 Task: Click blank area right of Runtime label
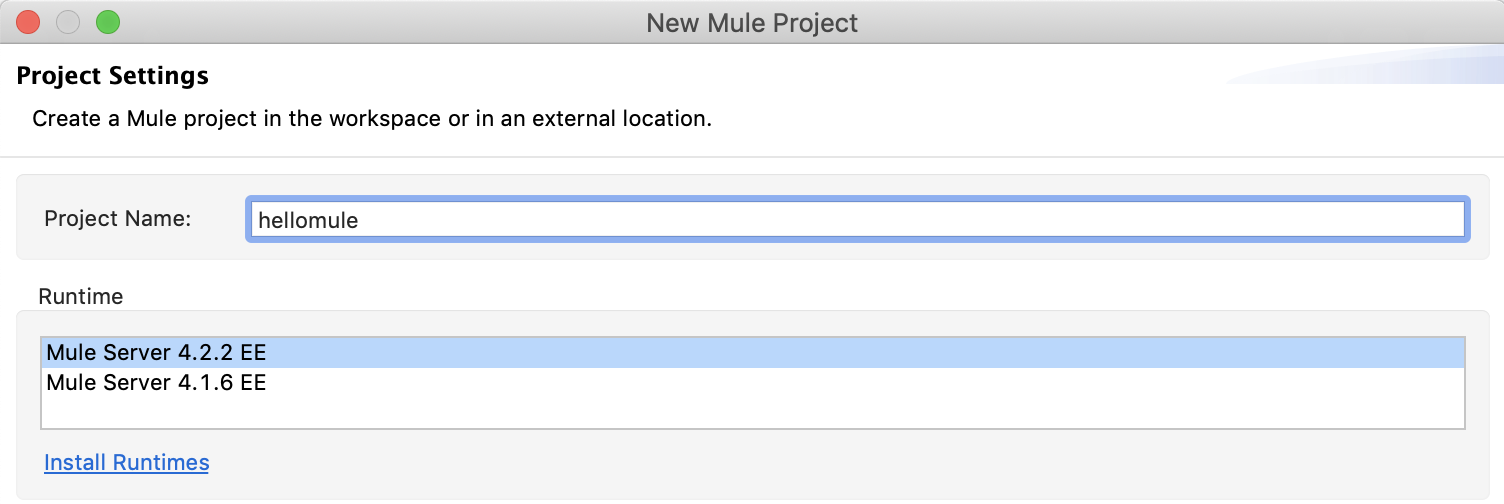[x=700, y=296]
